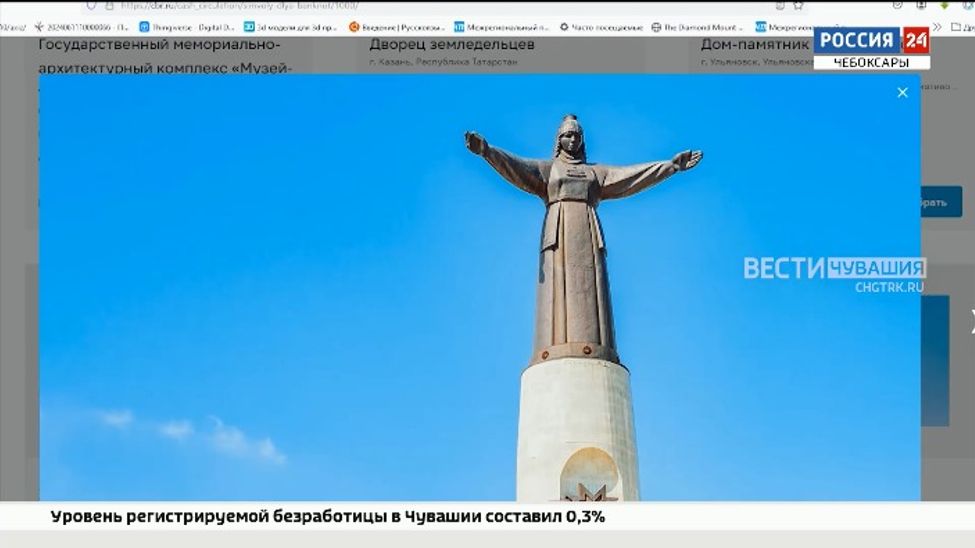975x548 pixels.
Task: Open the Часто посещаемые bookmark folder
Action: tap(601, 27)
